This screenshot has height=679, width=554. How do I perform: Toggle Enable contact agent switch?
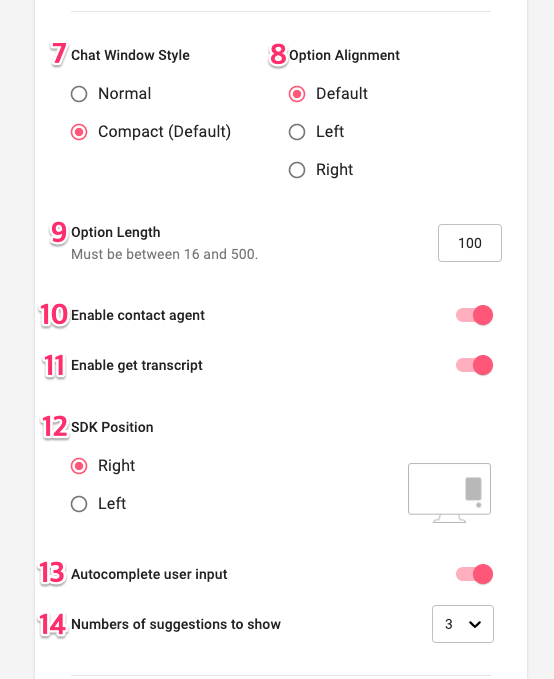pyautogui.click(x=474, y=315)
